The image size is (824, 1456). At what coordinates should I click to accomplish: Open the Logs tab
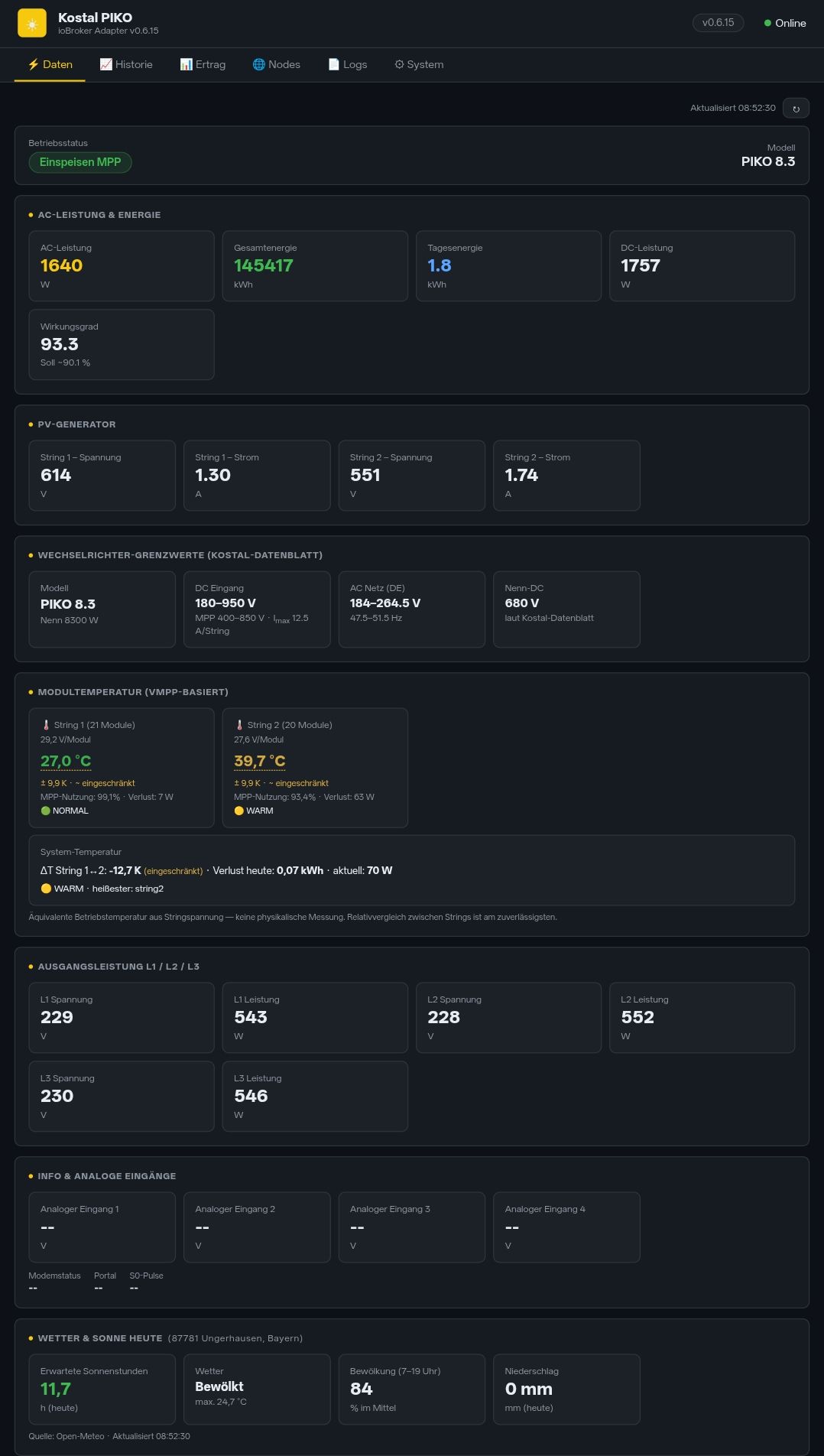pyautogui.click(x=347, y=64)
